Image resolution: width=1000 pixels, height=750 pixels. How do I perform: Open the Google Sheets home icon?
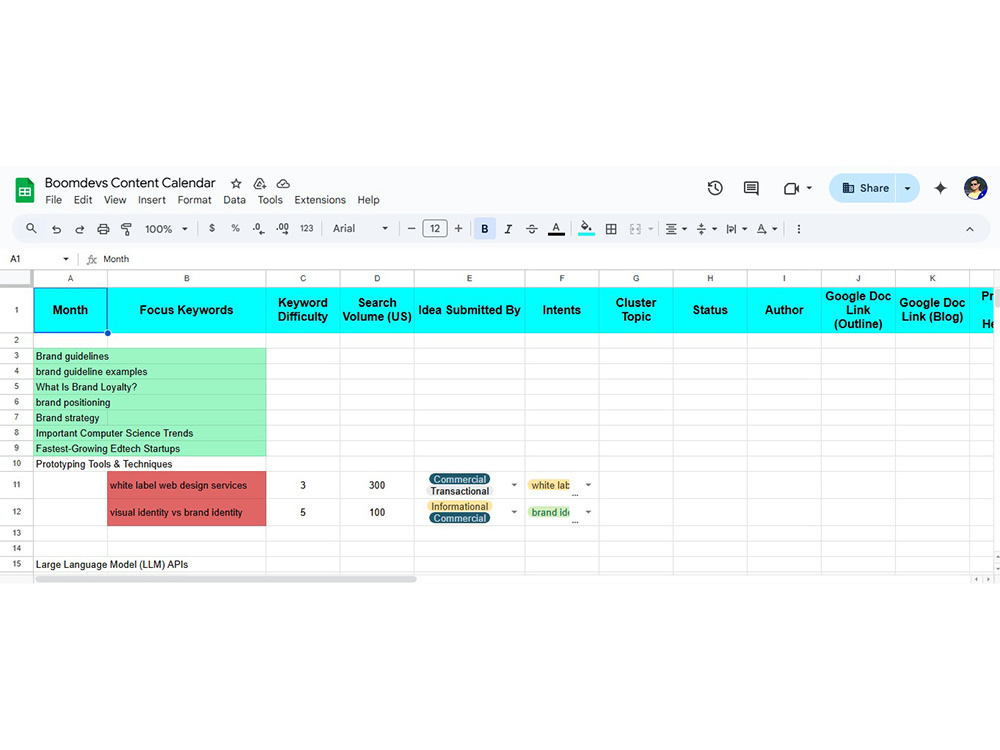(25, 190)
